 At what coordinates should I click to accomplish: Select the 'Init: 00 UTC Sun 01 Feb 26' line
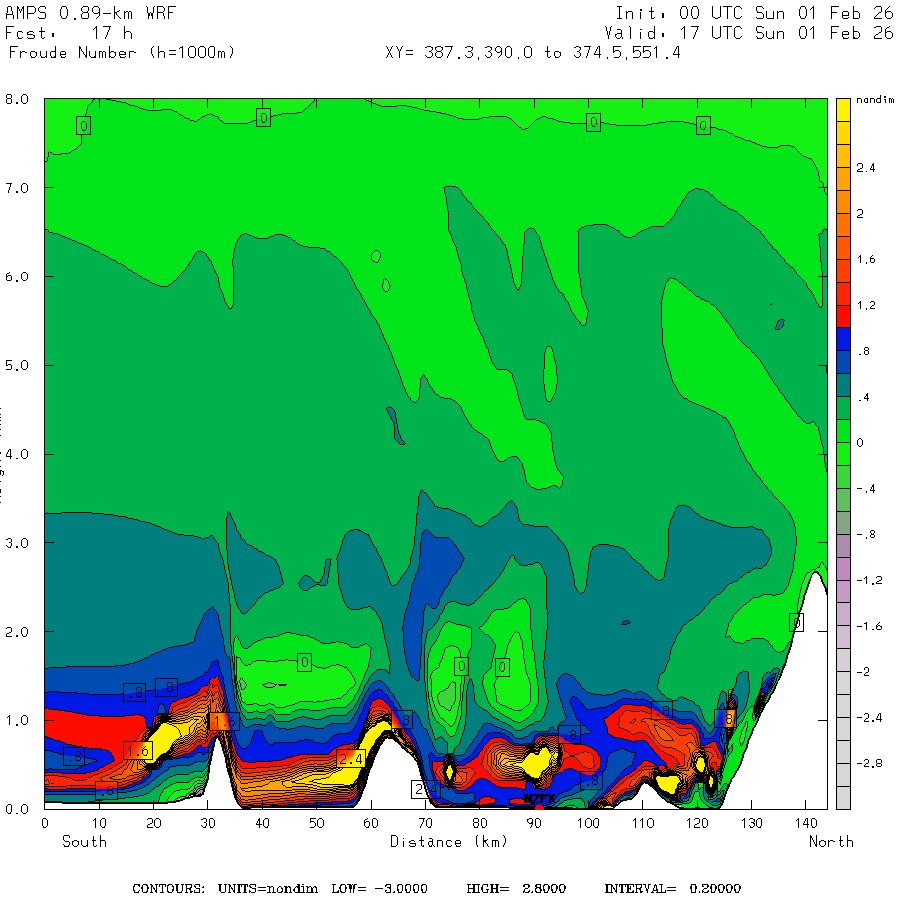[x=754, y=13]
